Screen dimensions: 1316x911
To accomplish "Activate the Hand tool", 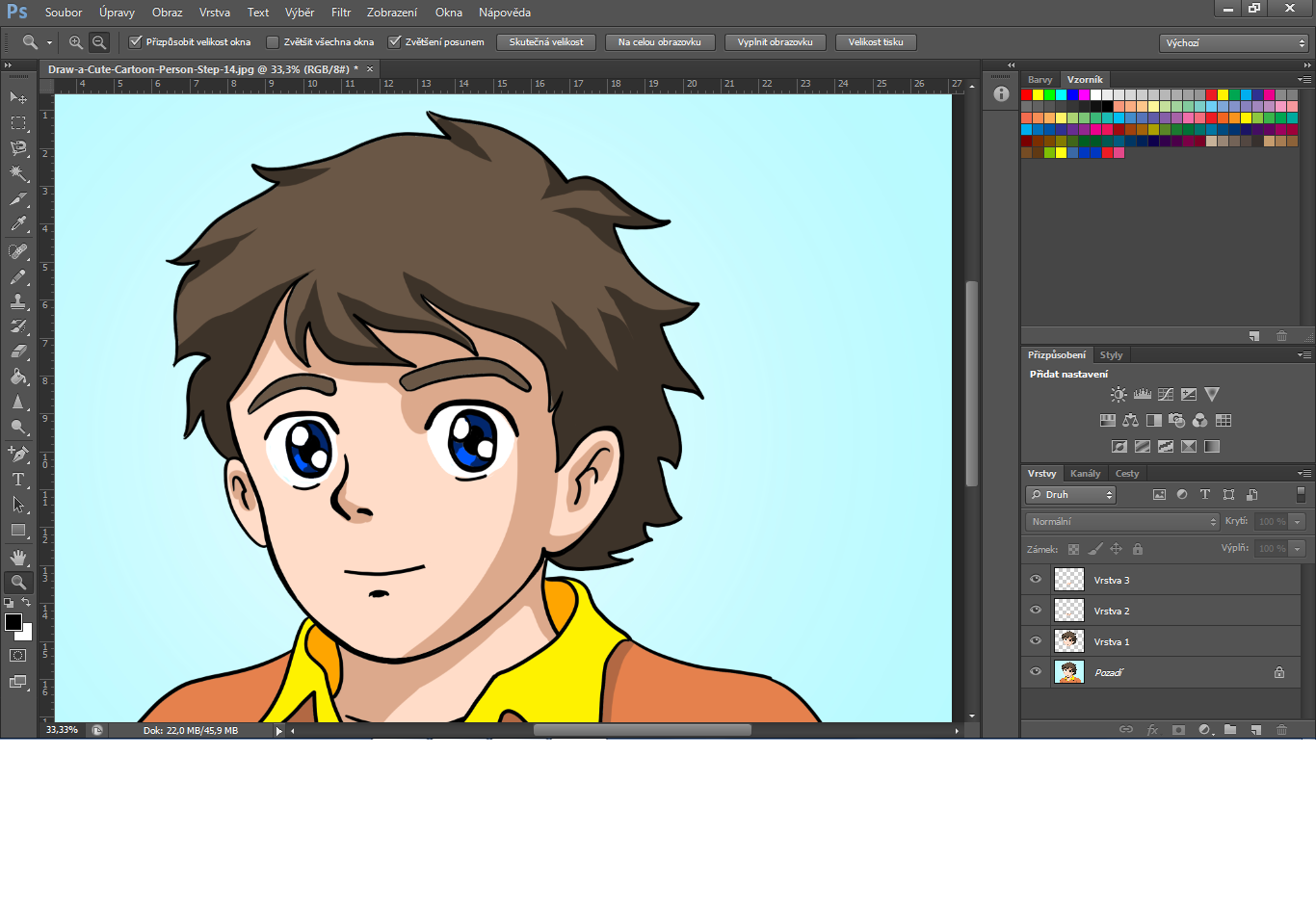I will (x=18, y=558).
